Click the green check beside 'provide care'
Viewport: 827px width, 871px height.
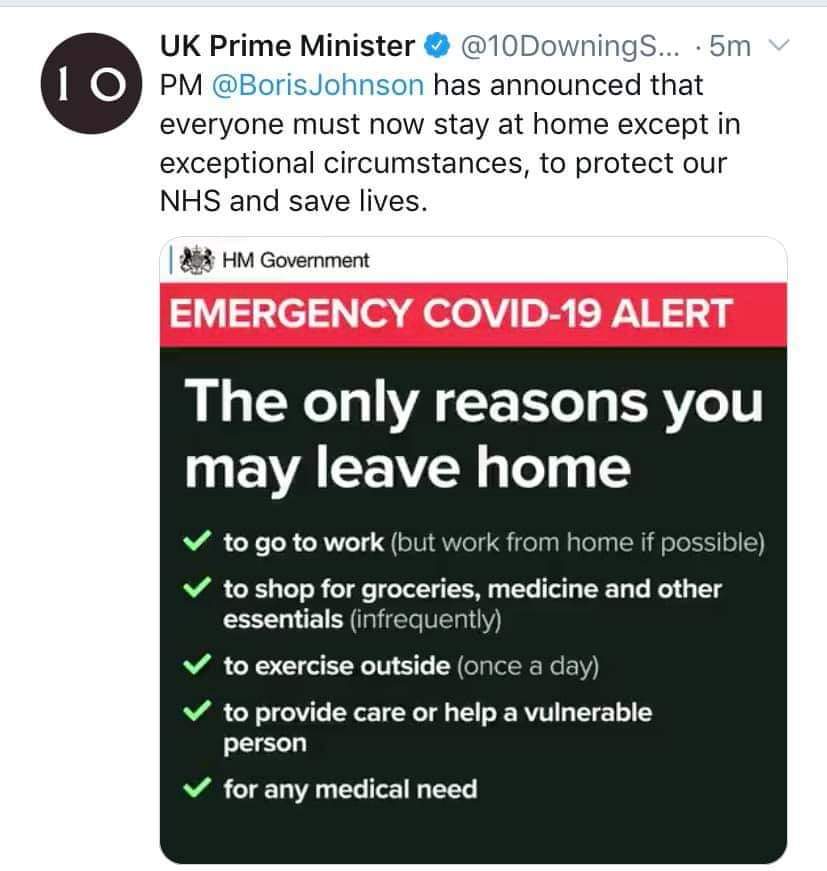197,710
